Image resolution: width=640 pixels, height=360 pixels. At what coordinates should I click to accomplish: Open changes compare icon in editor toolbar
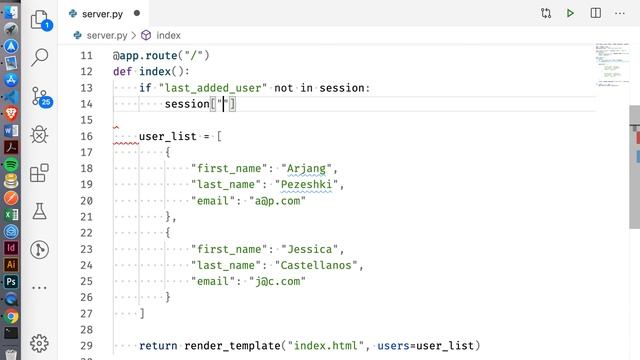click(x=546, y=13)
